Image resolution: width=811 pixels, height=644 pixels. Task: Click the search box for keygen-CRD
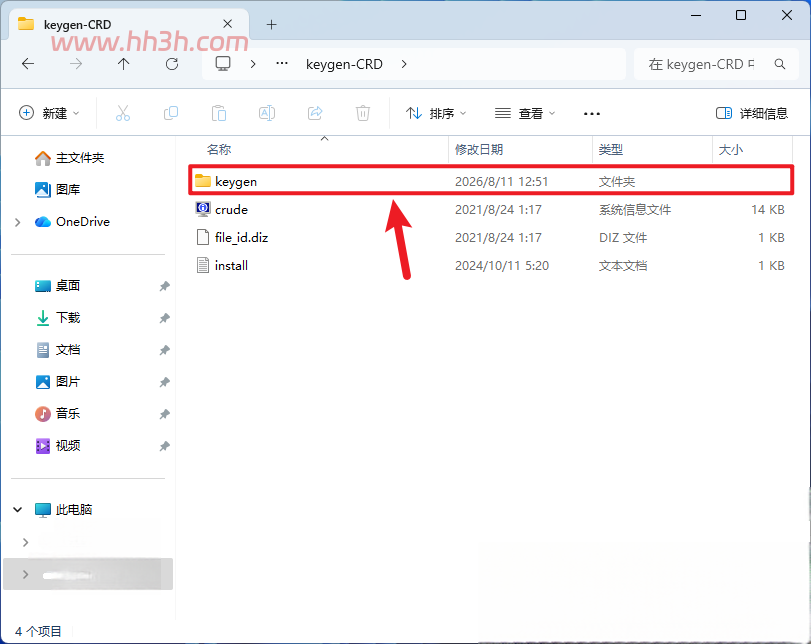716,64
